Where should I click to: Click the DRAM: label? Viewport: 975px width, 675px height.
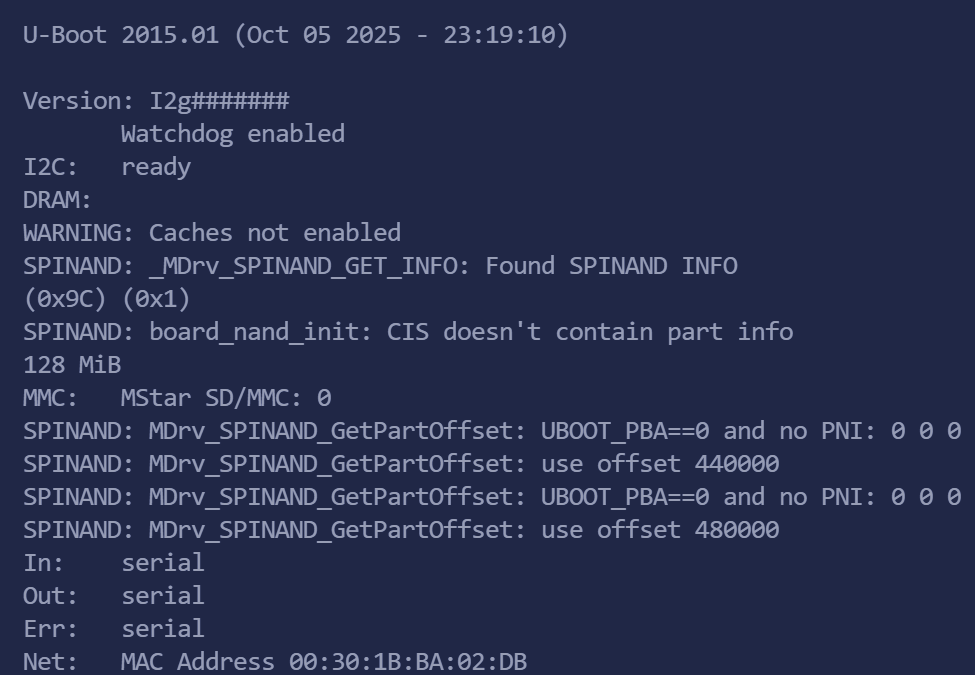57,200
